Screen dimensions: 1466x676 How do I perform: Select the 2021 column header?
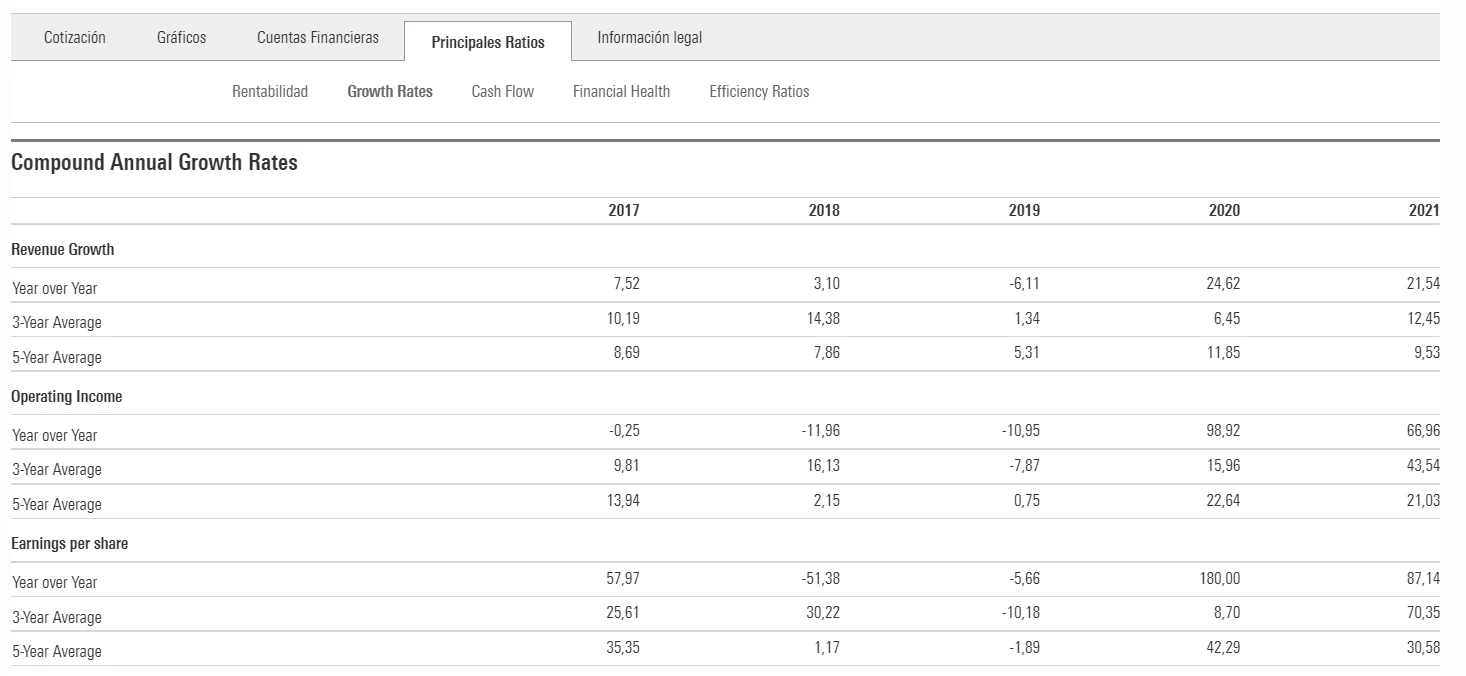[1423, 211]
